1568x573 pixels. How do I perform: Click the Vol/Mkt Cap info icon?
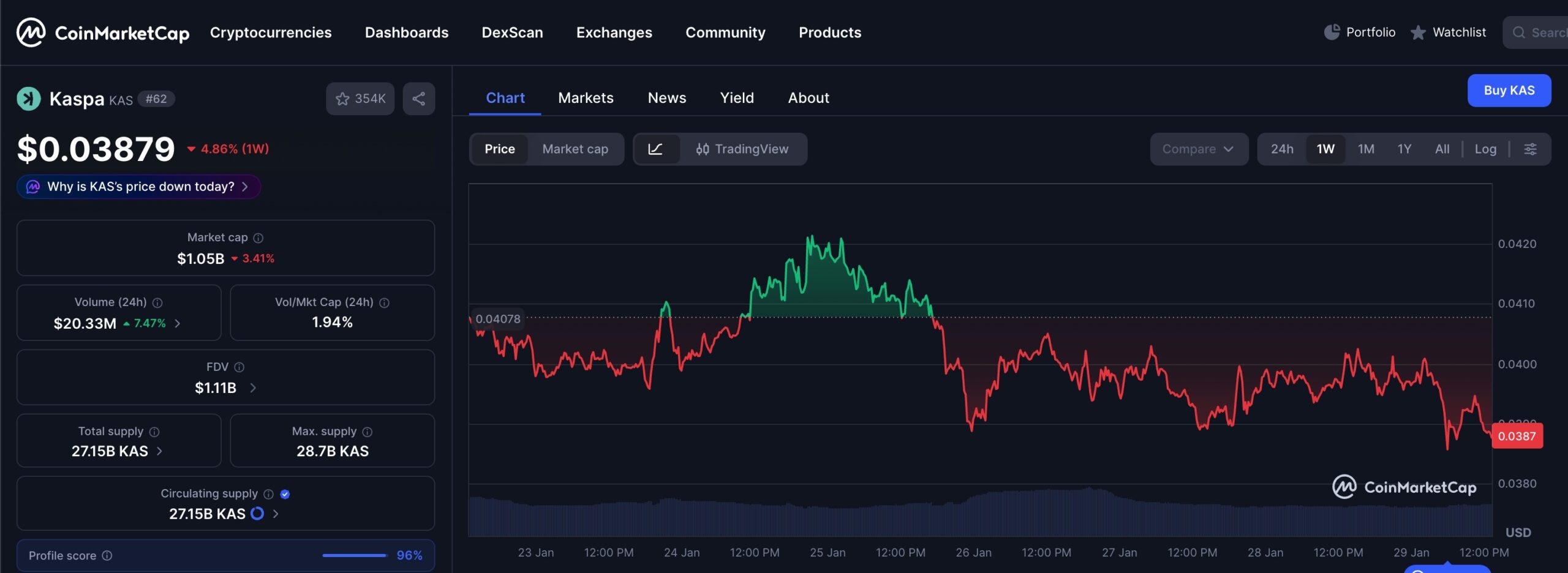tap(384, 302)
